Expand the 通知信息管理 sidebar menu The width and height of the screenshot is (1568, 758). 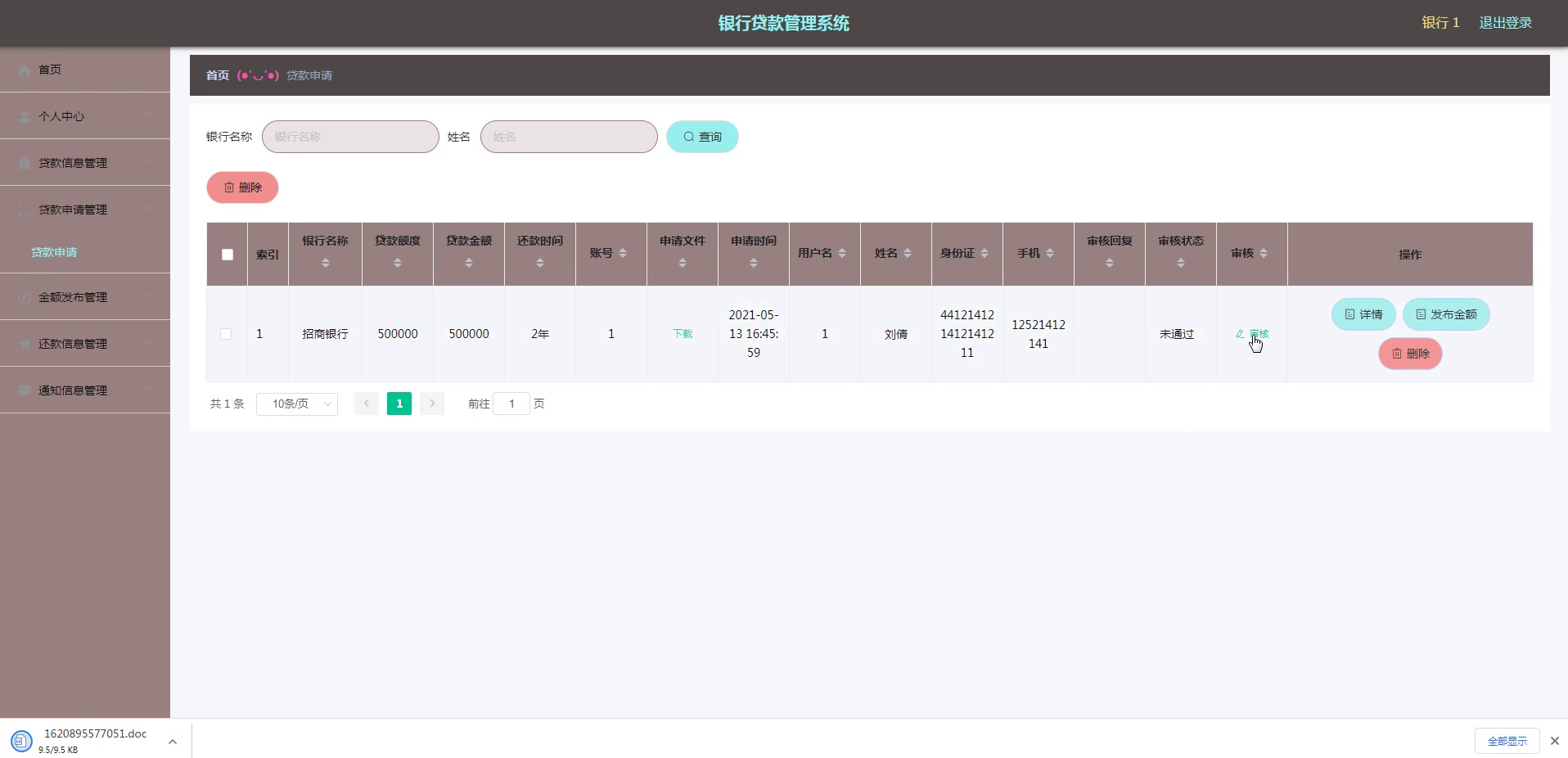coord(85,390)
